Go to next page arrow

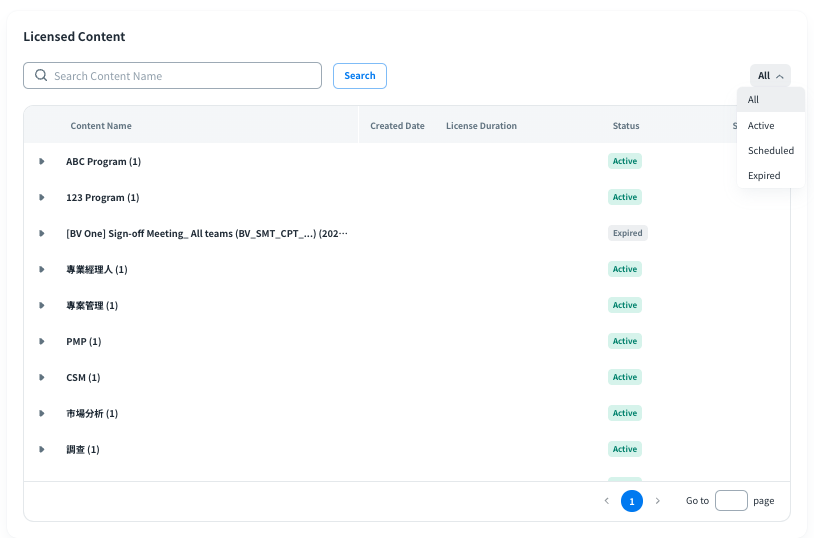coord(657,501)
